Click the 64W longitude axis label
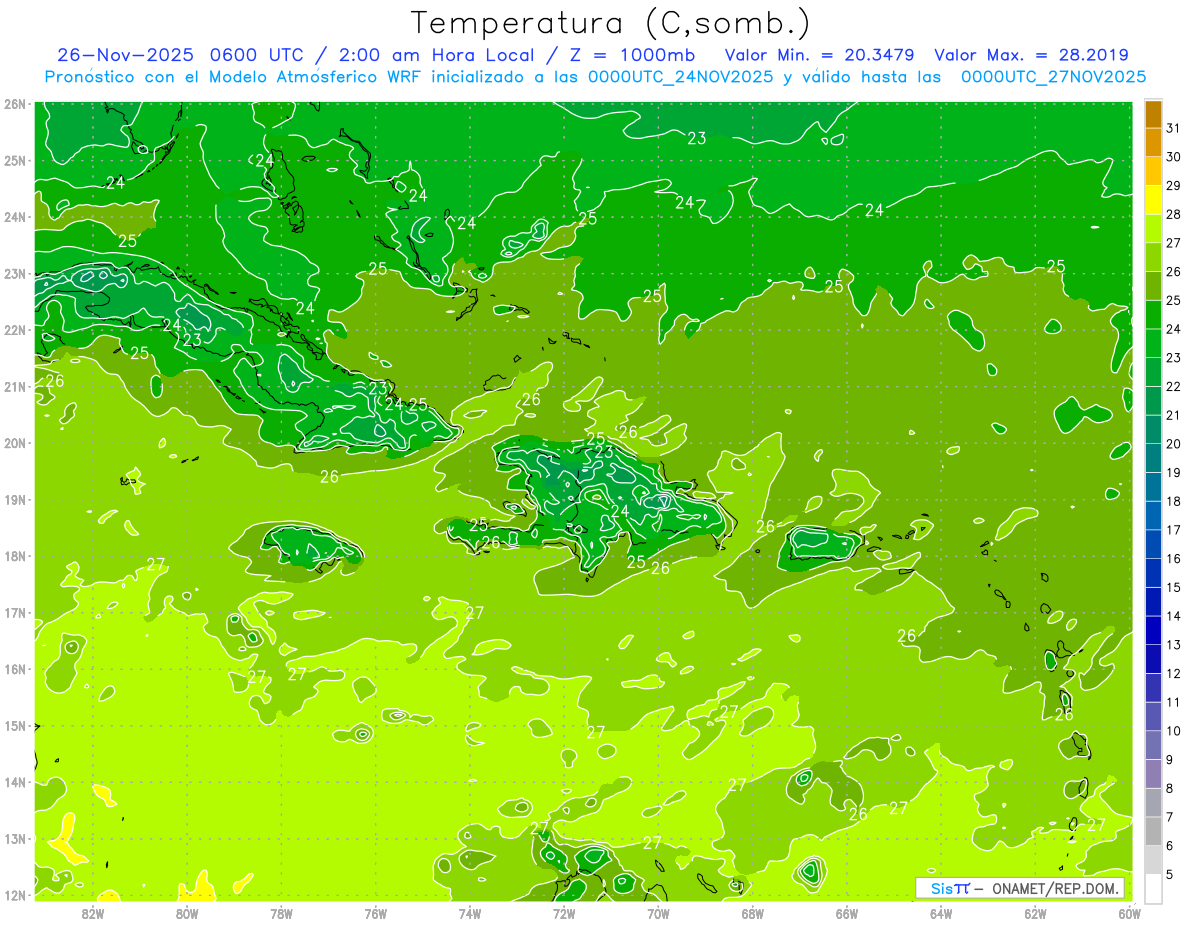Screen dimensions: 1200x927 coord(941,913)
